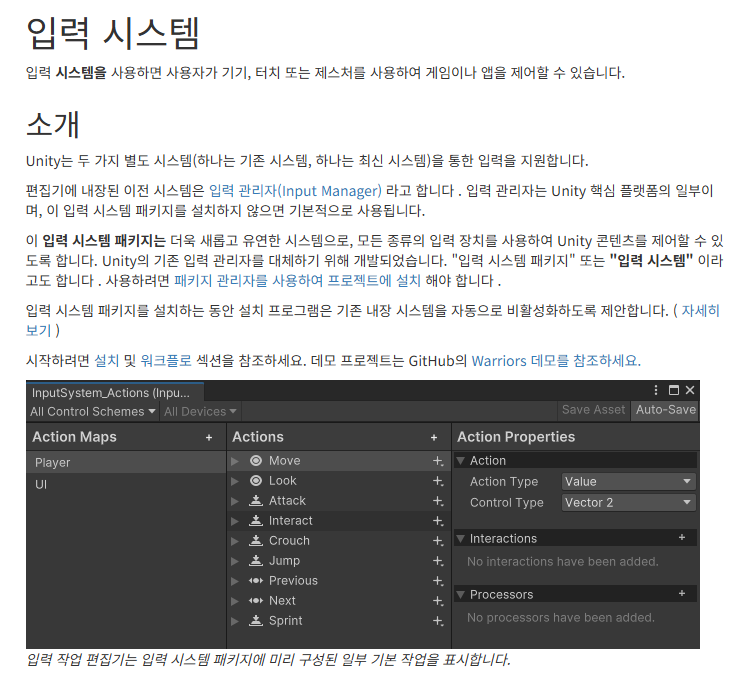Click the Action Maps panel header
This screenshot has width=738, height=677.
click(x=74, y=437)
